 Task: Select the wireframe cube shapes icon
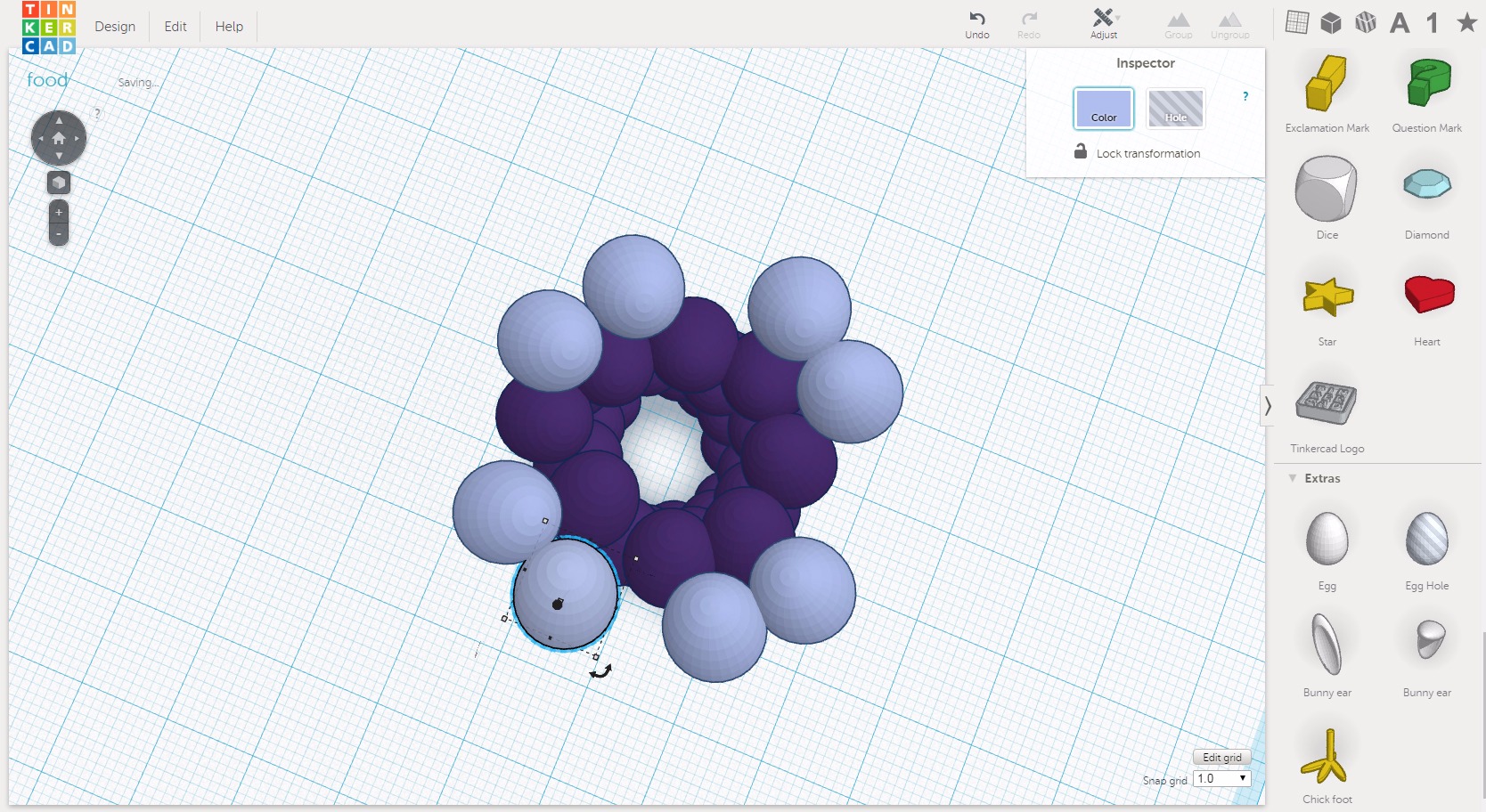[1365, 22]
